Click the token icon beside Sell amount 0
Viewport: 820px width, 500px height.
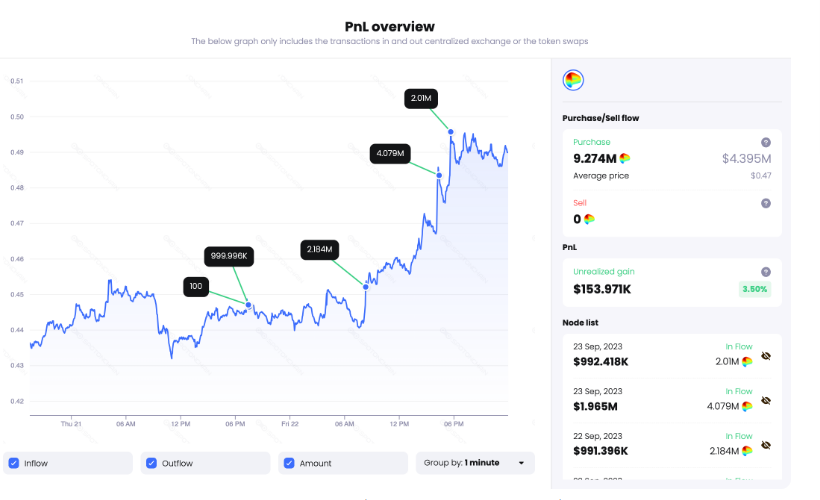click(589, 219)
